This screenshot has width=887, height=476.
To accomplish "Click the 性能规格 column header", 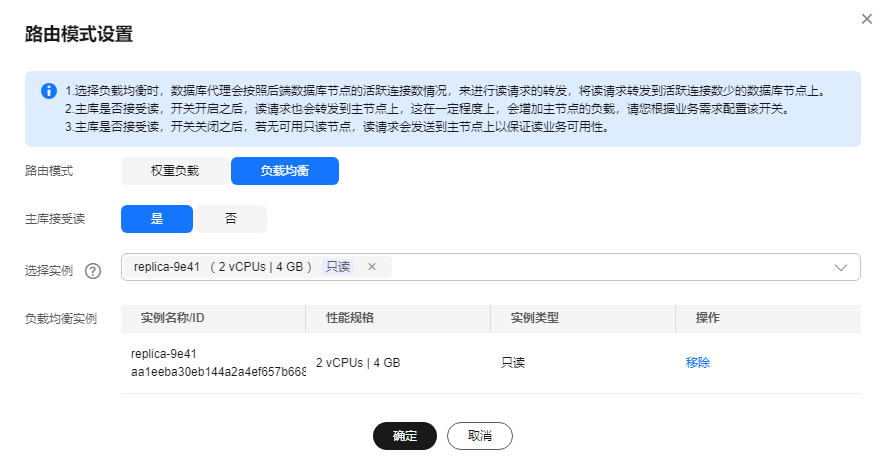I will tap(350, 318).
